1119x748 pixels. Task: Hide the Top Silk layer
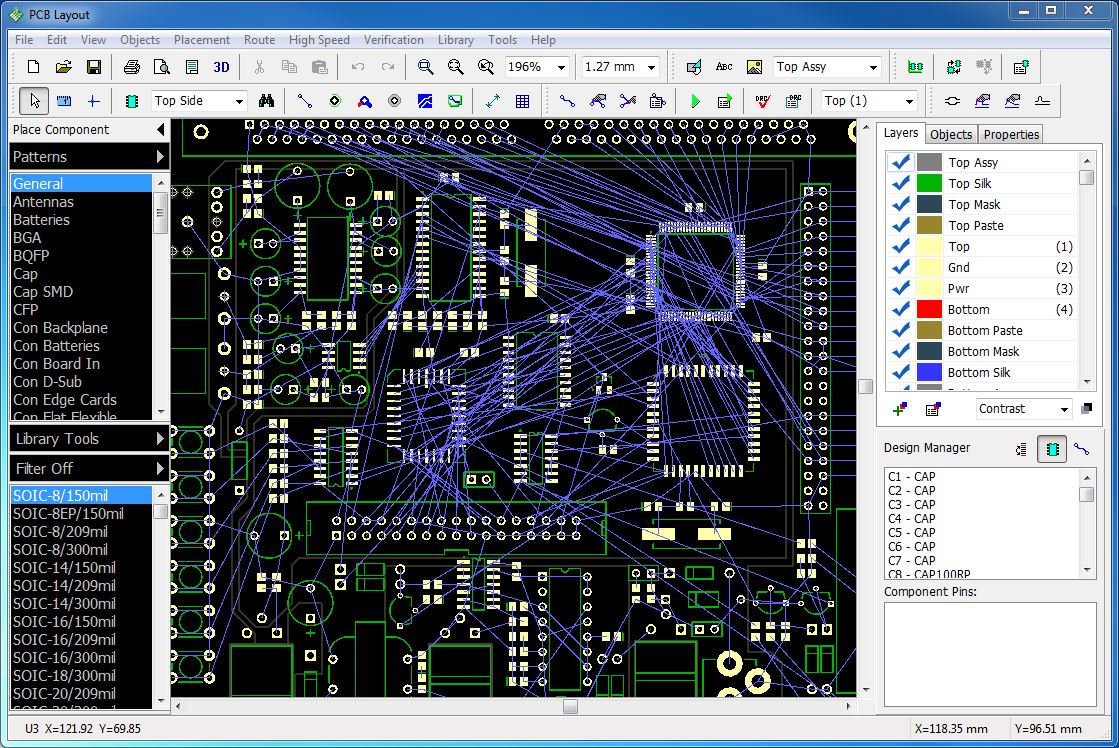click(x=901, y=183)
